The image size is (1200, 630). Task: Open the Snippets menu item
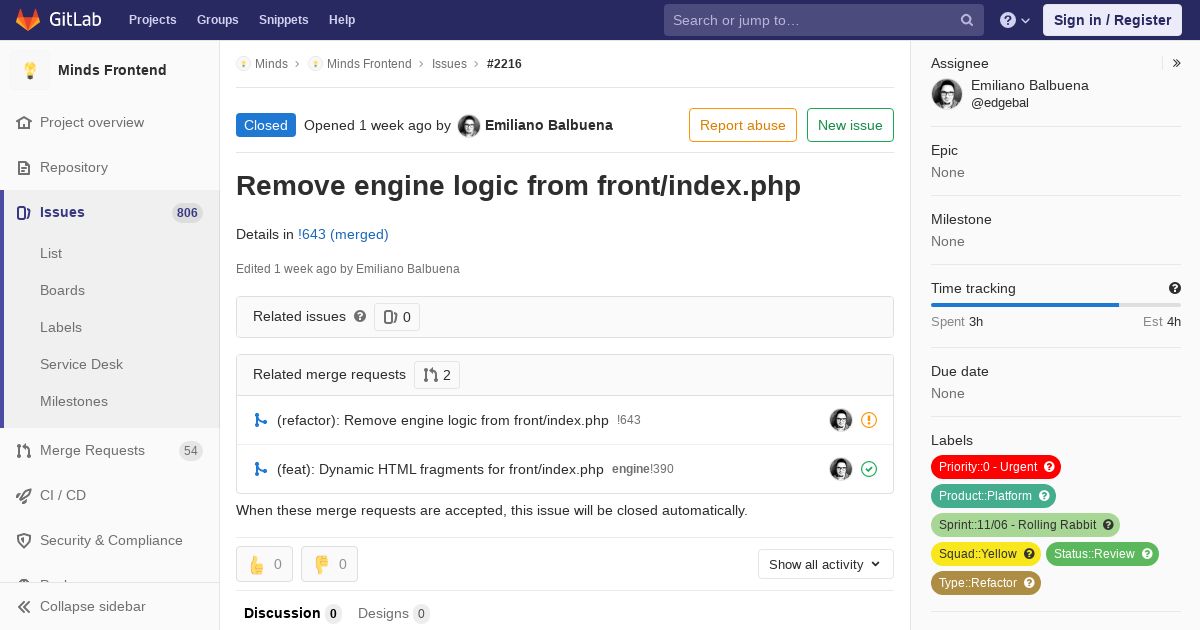click(x=284, y=20)
